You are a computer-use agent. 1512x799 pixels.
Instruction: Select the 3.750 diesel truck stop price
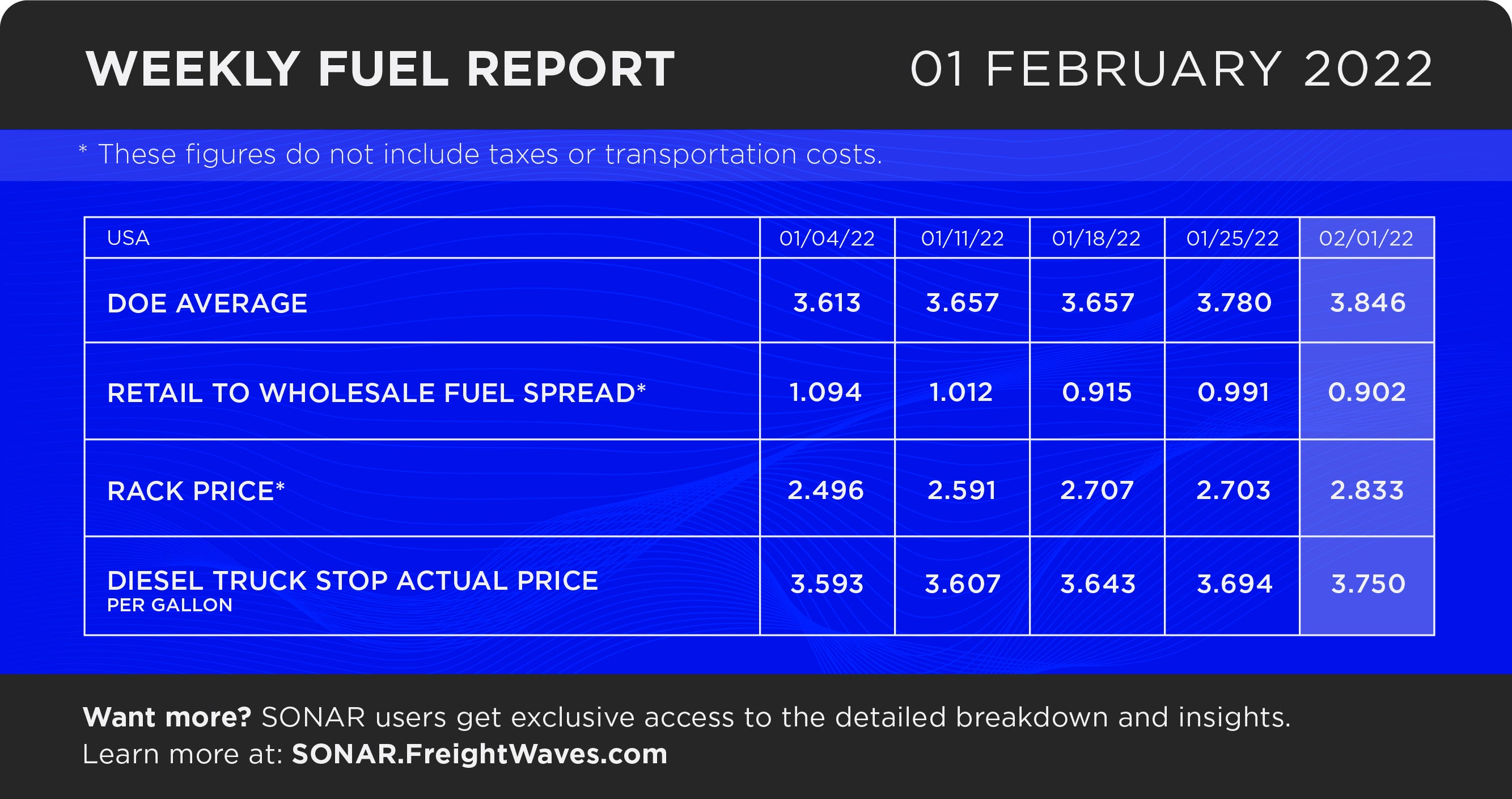point(1368,584)
